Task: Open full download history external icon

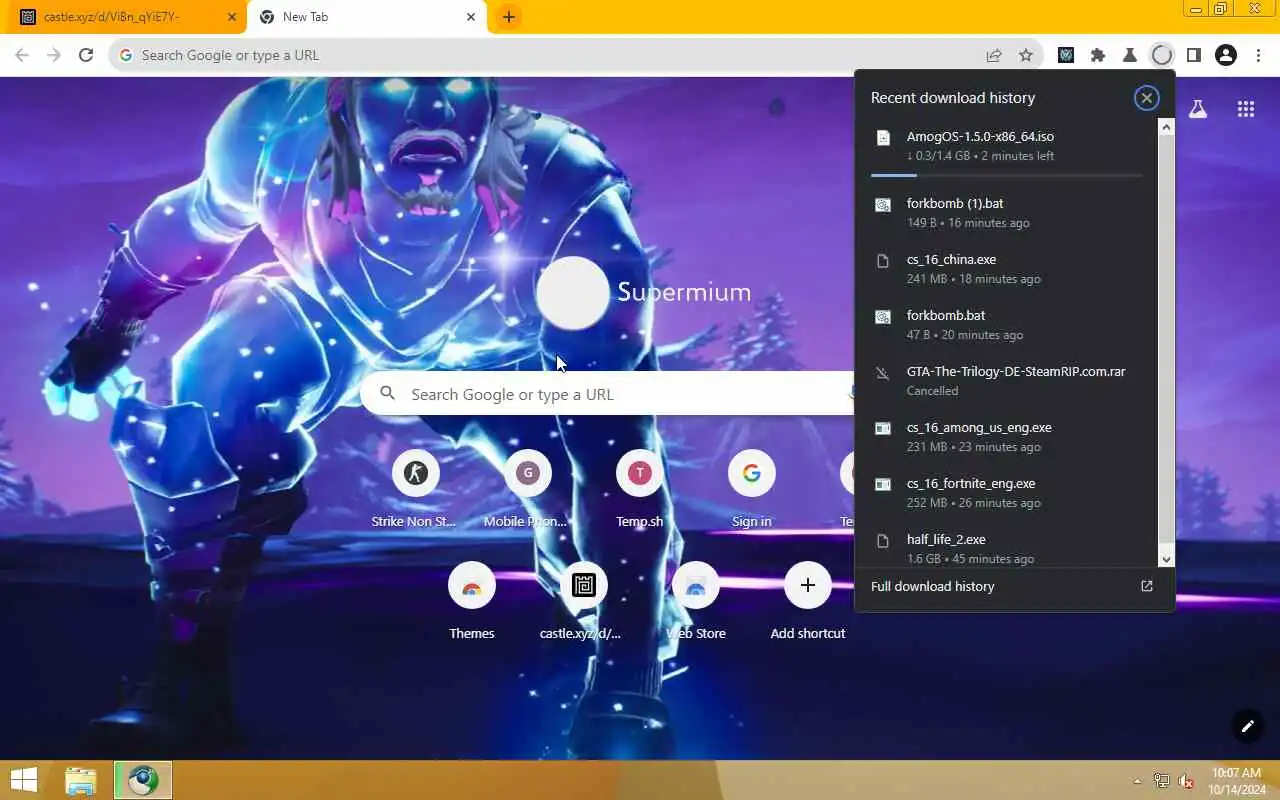Action: 1147,586
